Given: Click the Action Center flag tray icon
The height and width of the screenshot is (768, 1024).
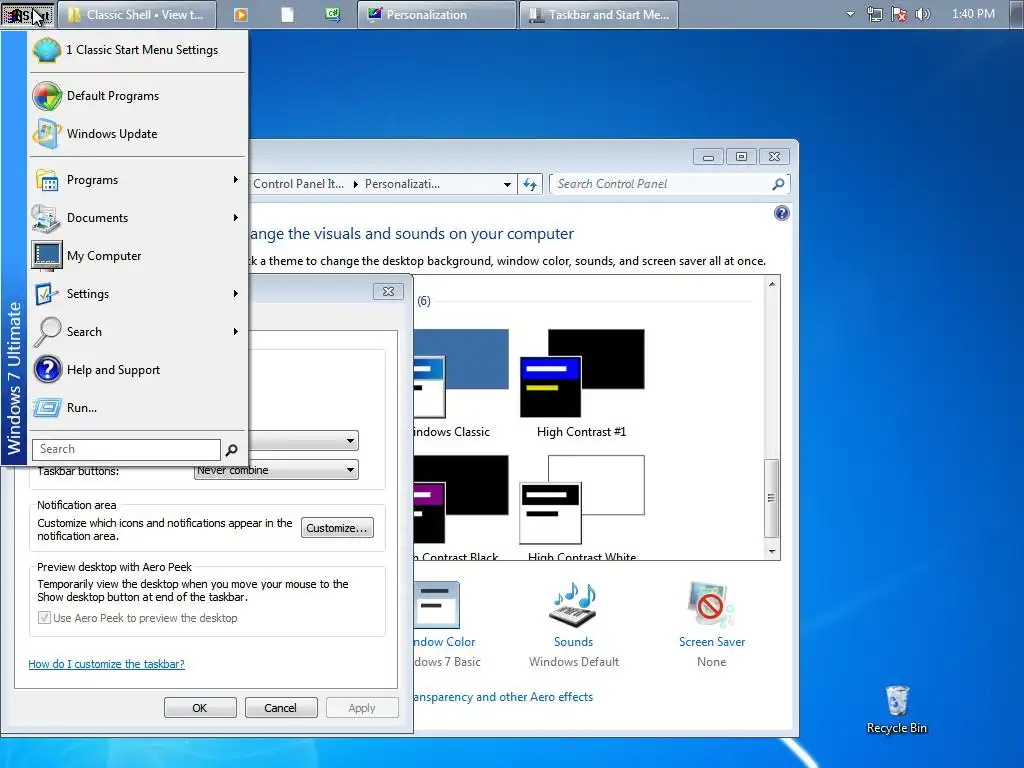Looking at the screenshot, I should coord(899,14).
